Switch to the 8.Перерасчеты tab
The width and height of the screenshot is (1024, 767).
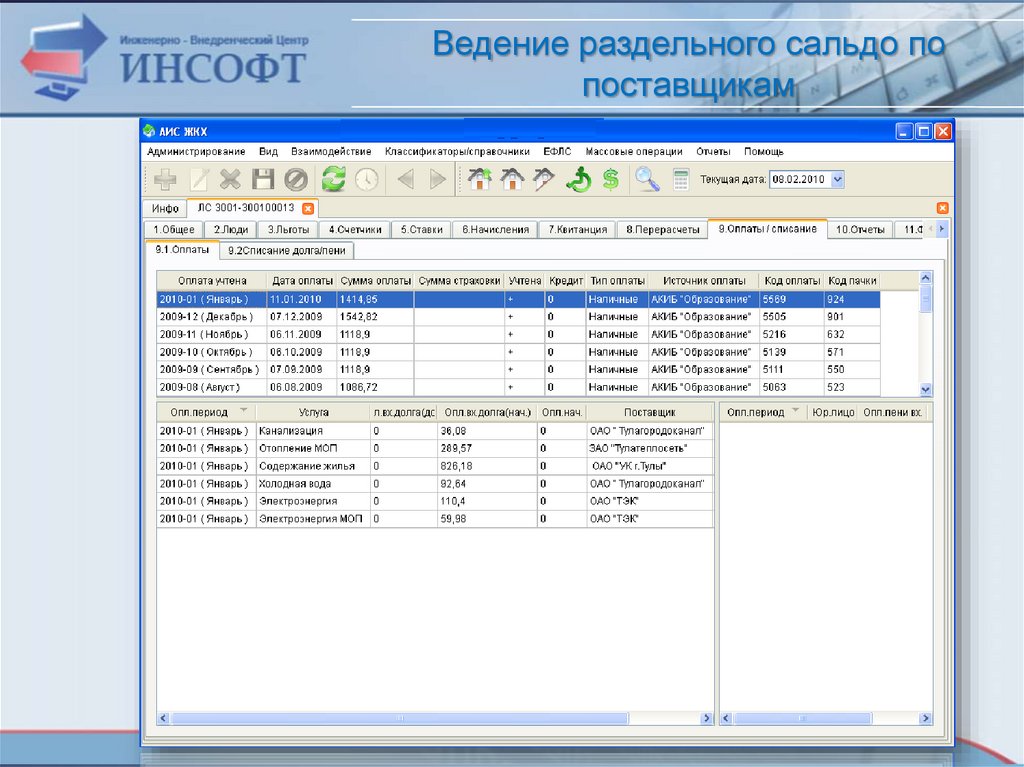tap(662, 230)
